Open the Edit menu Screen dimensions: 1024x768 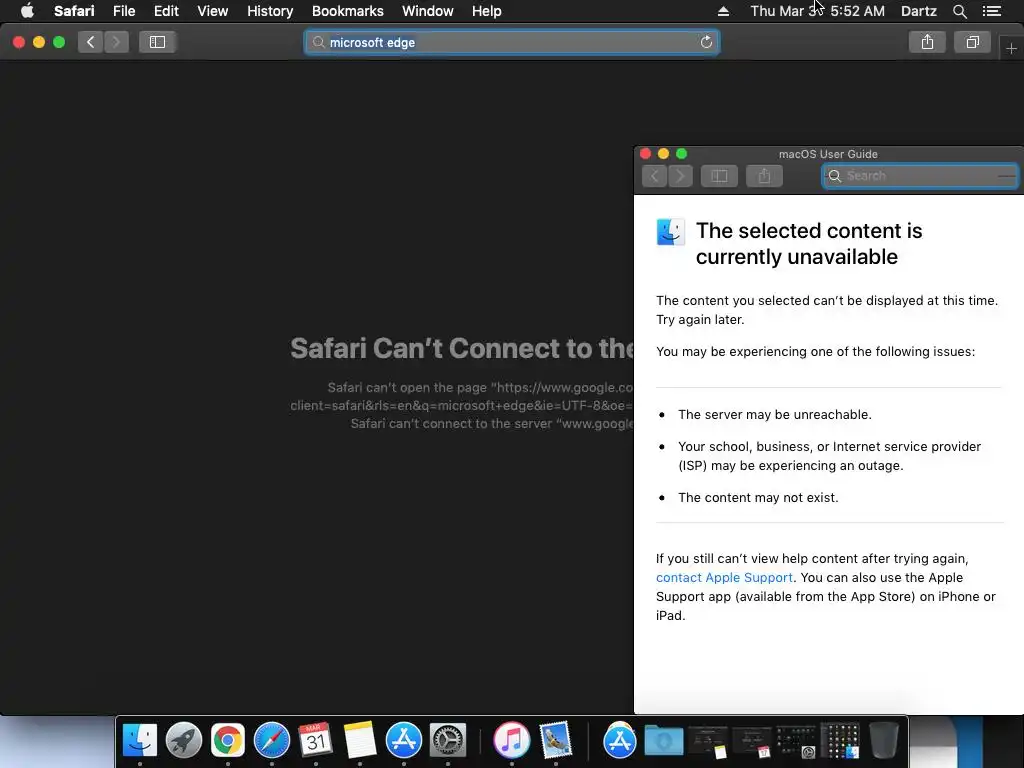click(166, 11)
